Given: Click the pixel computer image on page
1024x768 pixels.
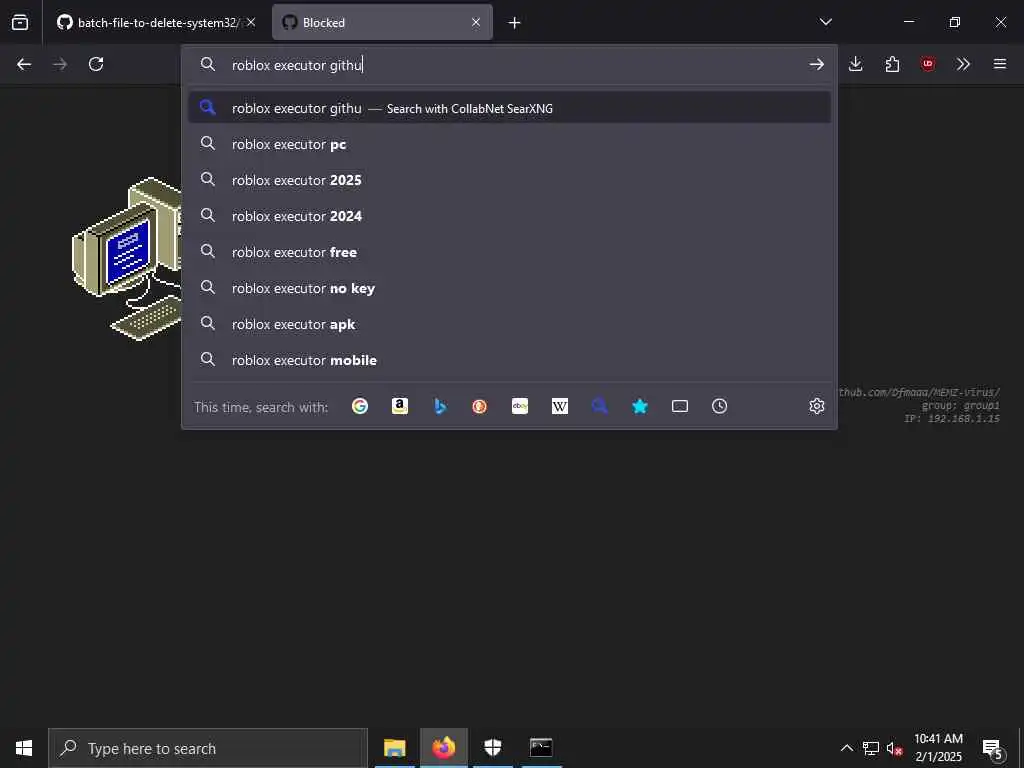Looking at the screenshot, I should tap(127, 259).
